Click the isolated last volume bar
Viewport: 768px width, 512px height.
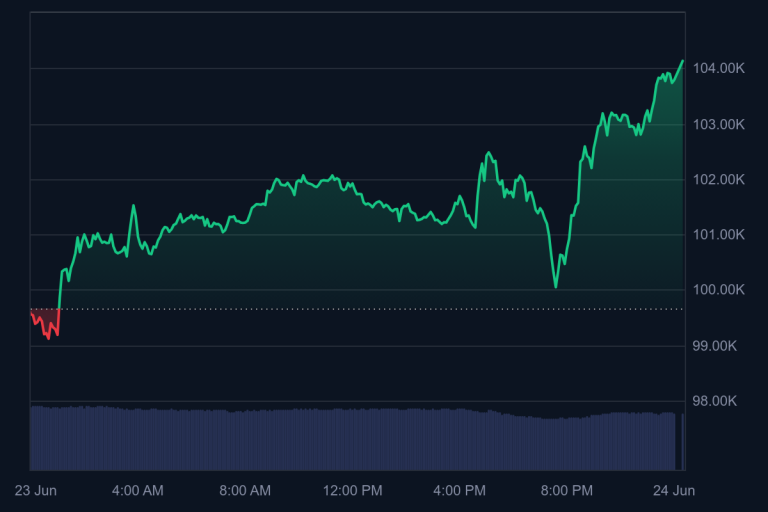[x=682, y=441]
